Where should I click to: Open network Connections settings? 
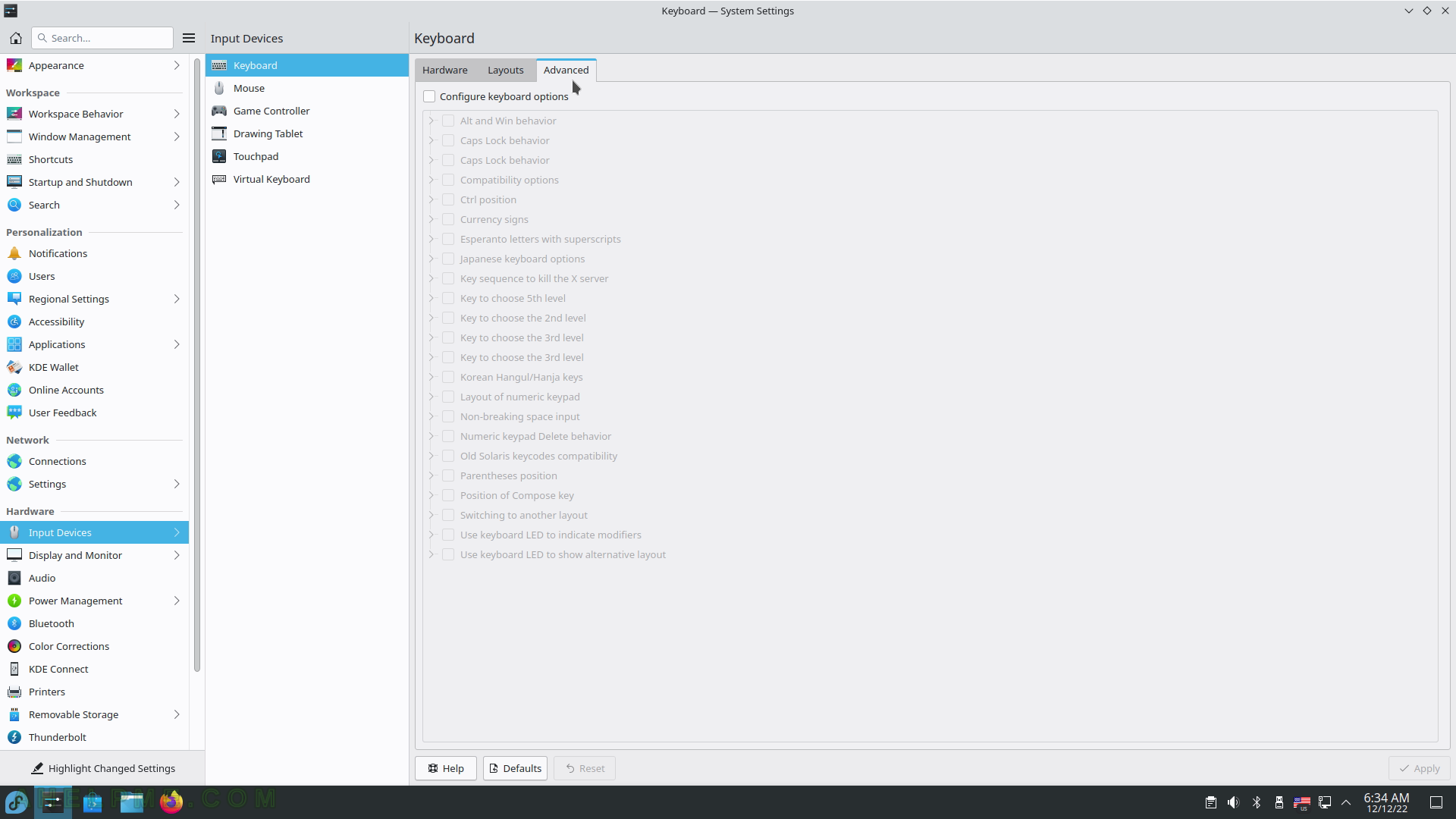[94, 461]
